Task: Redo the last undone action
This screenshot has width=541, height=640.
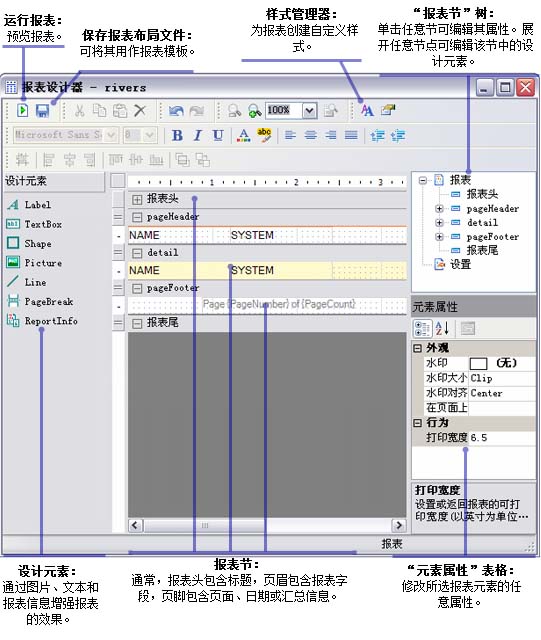Action: [197, 111]
